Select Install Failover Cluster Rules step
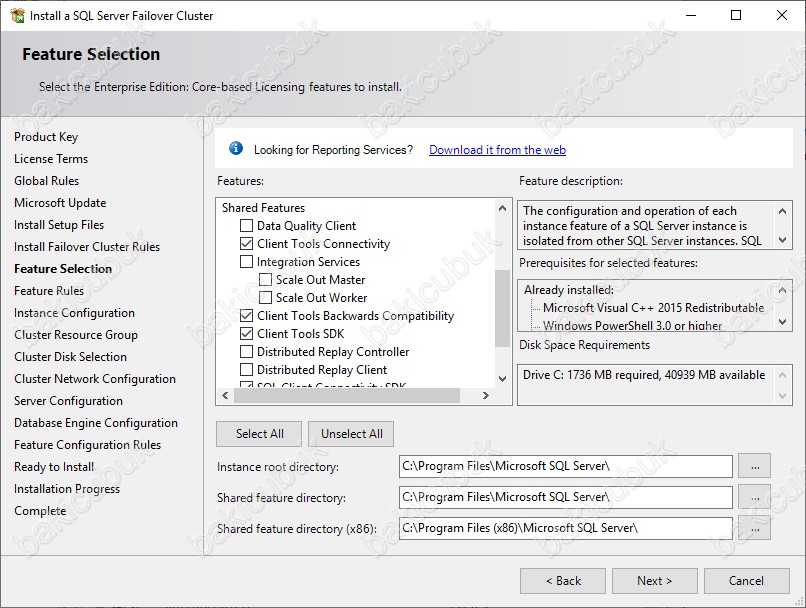Screen dimensions: 806x608 tap(87, 247)
